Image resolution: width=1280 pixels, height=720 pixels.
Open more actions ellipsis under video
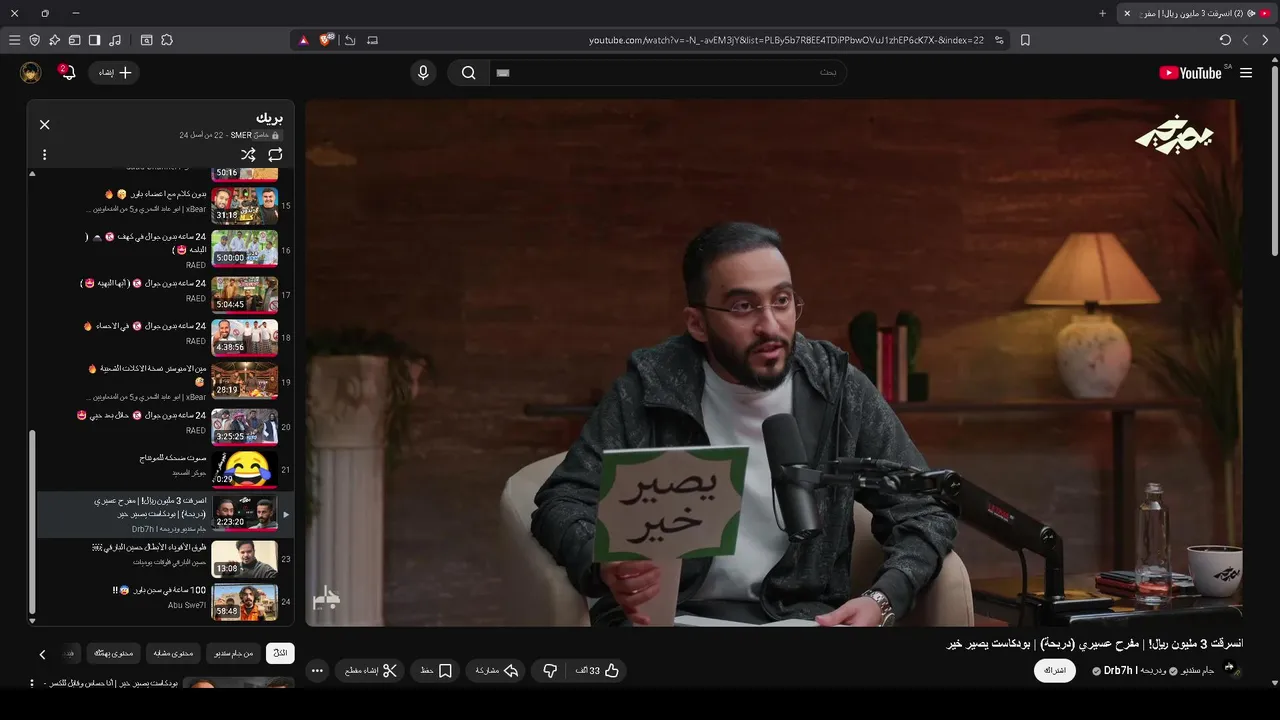click(317, 671)
